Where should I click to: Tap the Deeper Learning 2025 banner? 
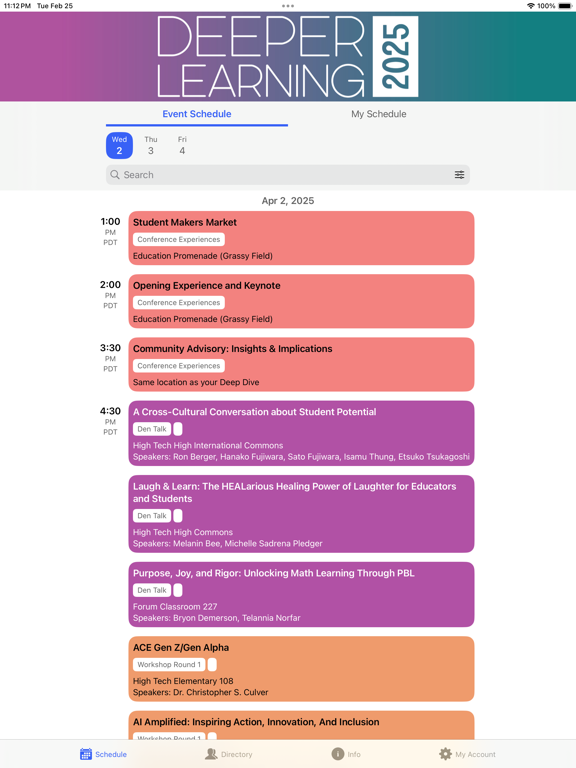click(288, 56)
